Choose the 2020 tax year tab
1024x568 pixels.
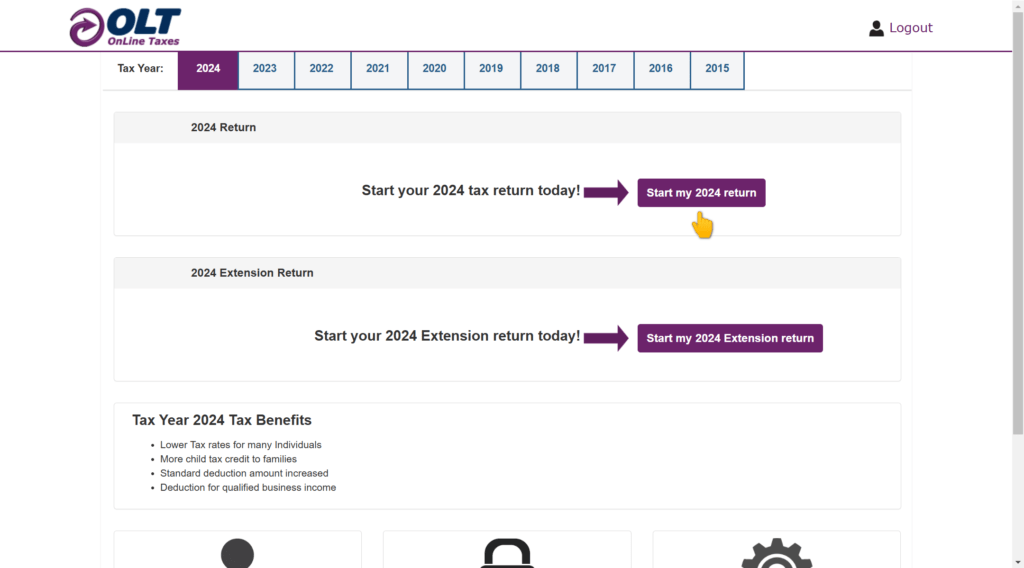pos(435,69)
